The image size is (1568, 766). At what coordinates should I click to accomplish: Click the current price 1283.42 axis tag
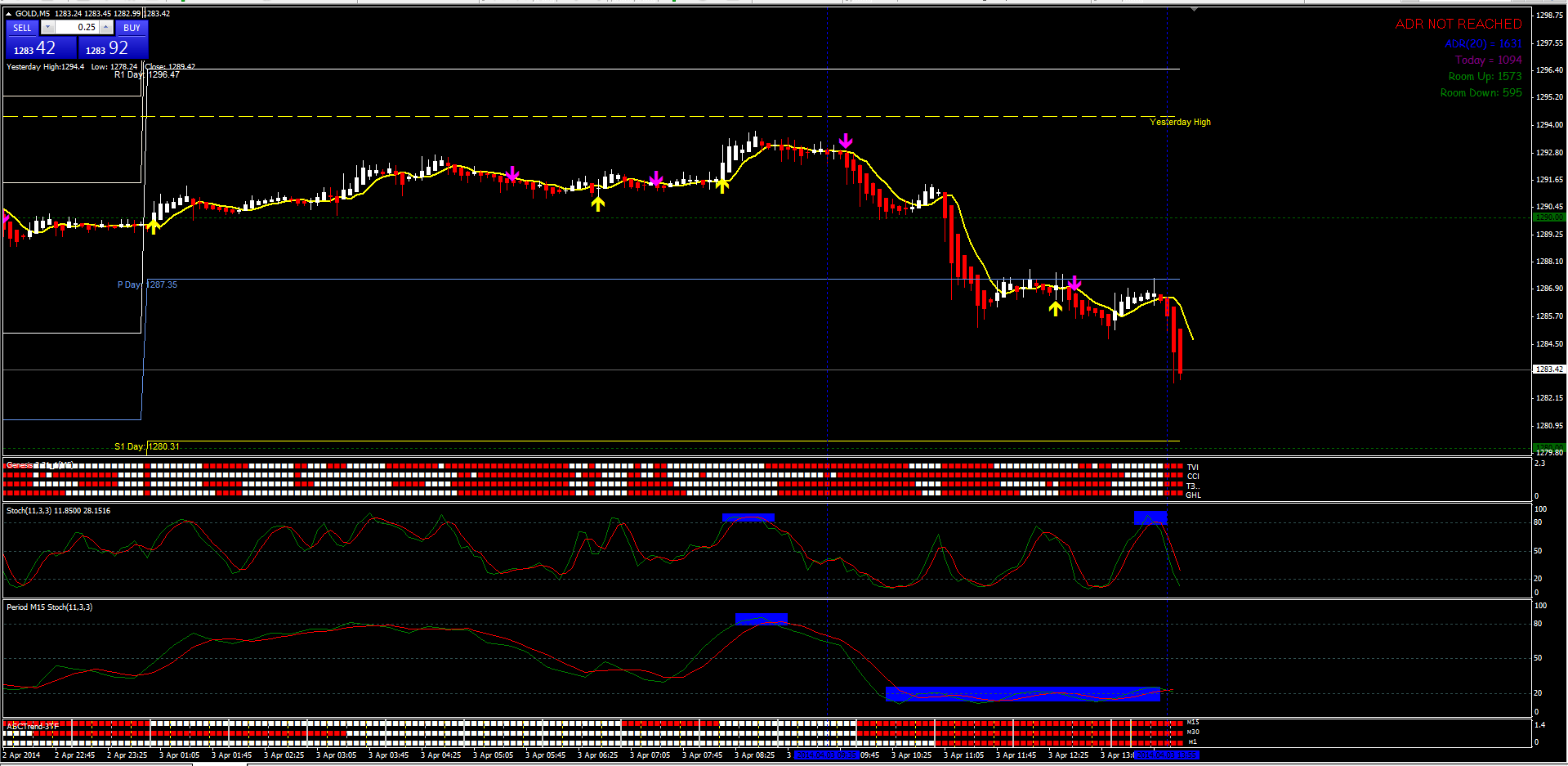pyautogui.click(x=1548, y=370)
